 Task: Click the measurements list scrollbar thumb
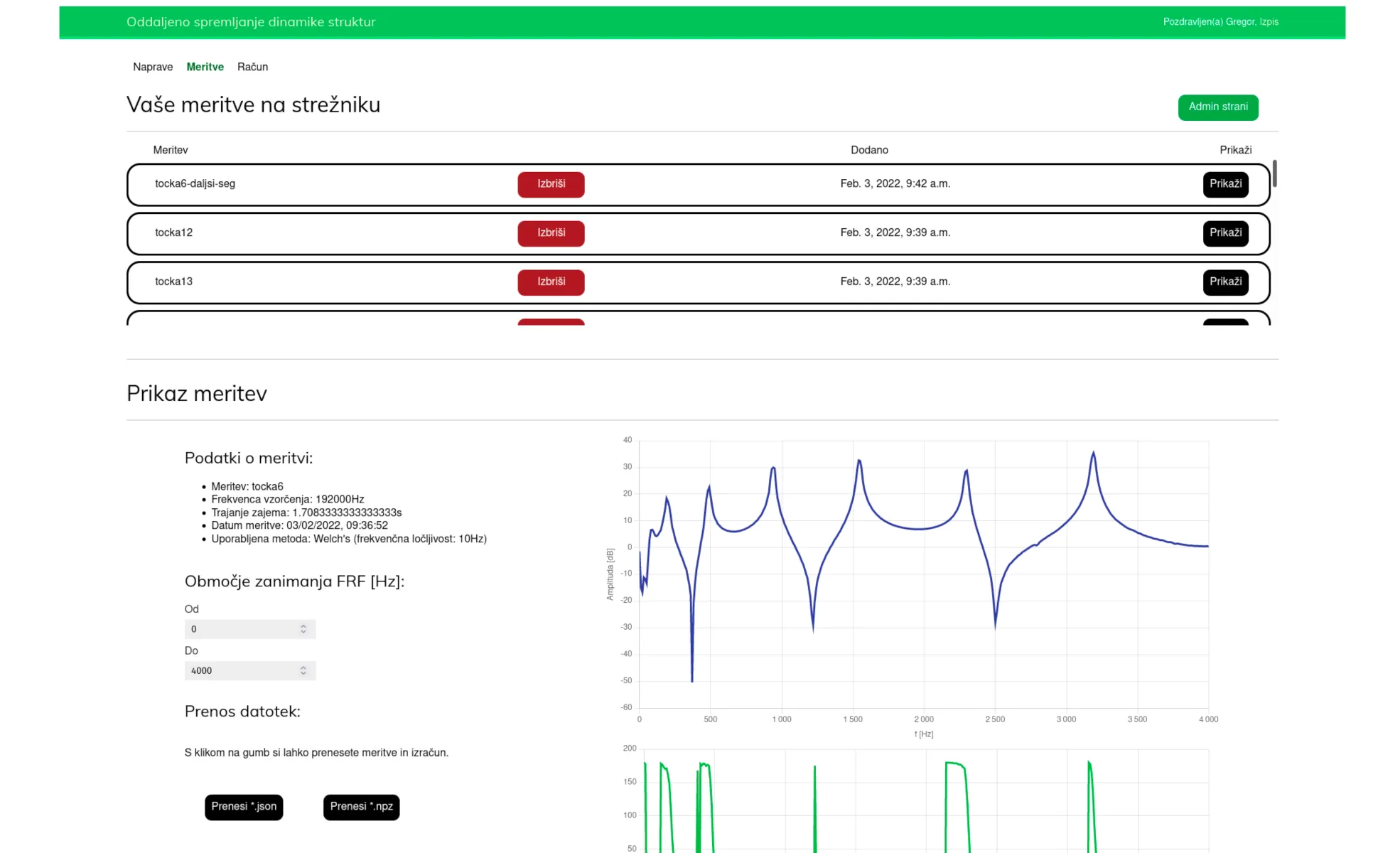point(1275,173)
